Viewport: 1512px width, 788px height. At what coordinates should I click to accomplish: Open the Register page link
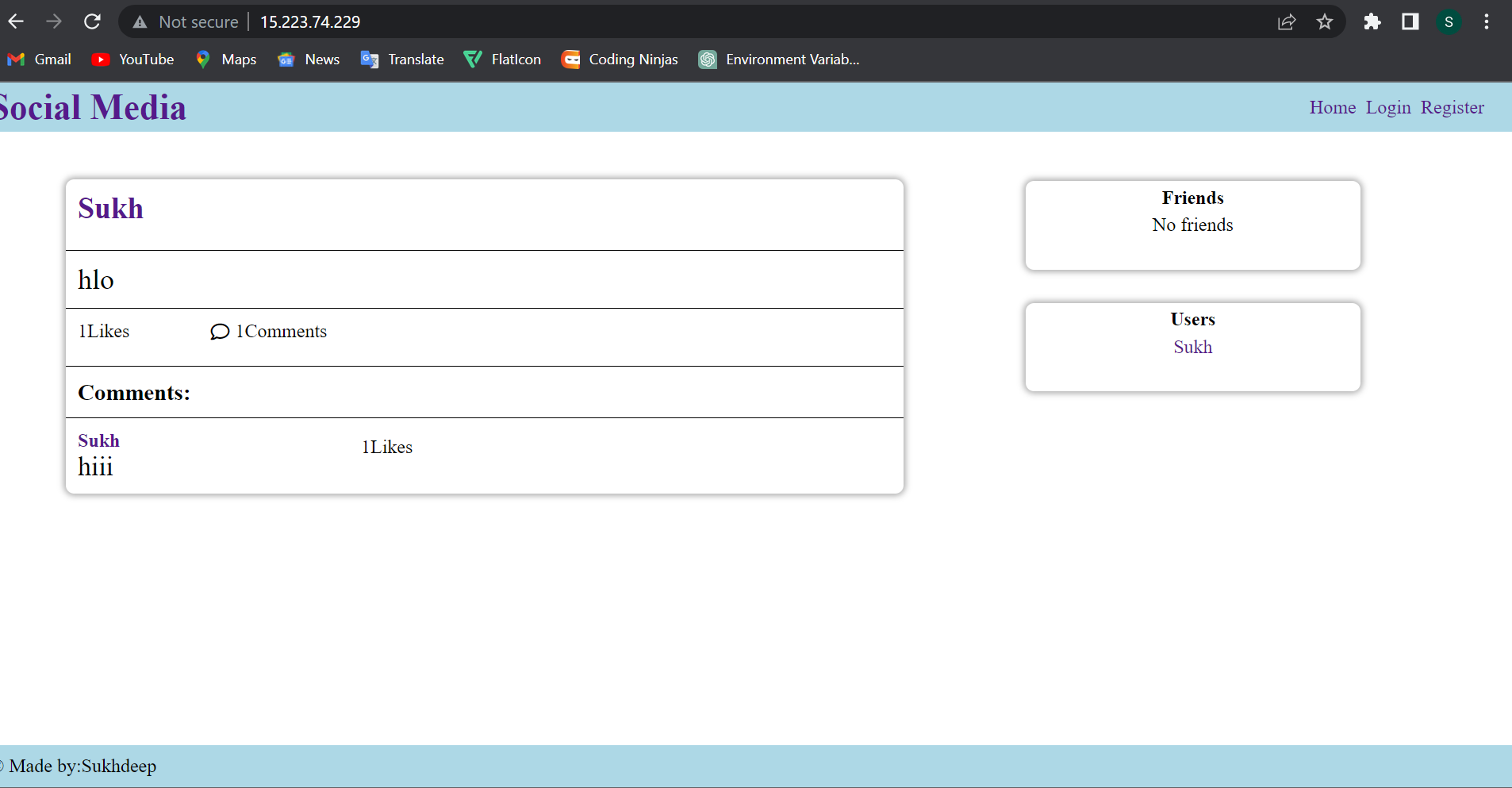point(1452,107)
